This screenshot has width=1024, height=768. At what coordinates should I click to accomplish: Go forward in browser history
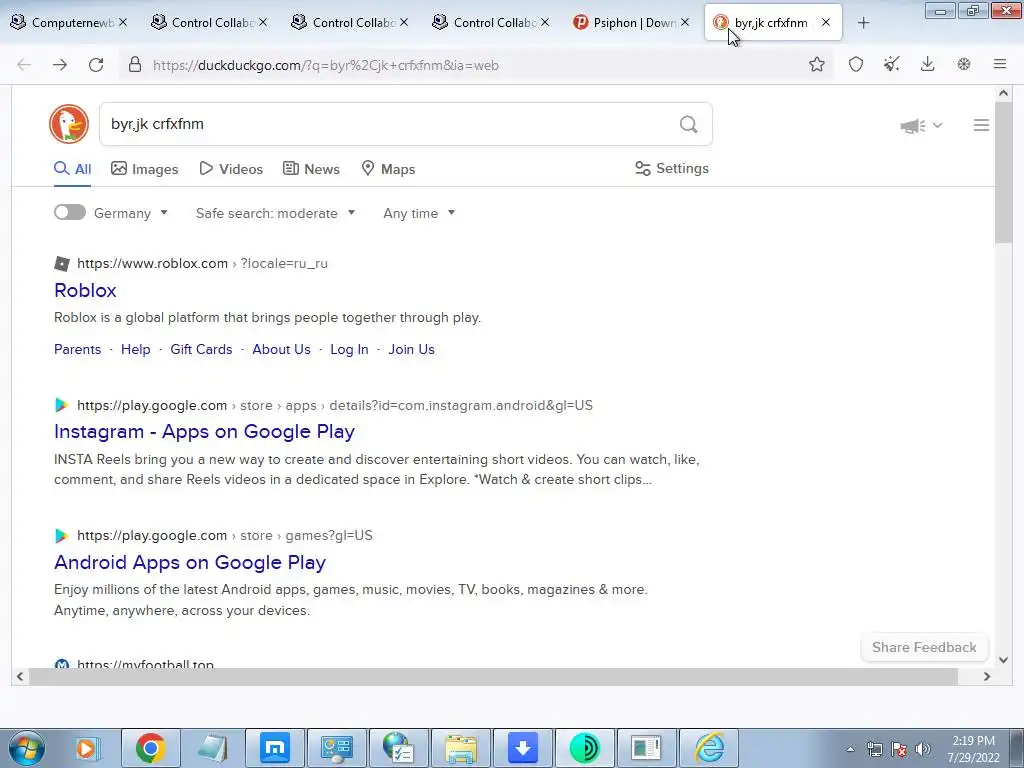(59, 65)
